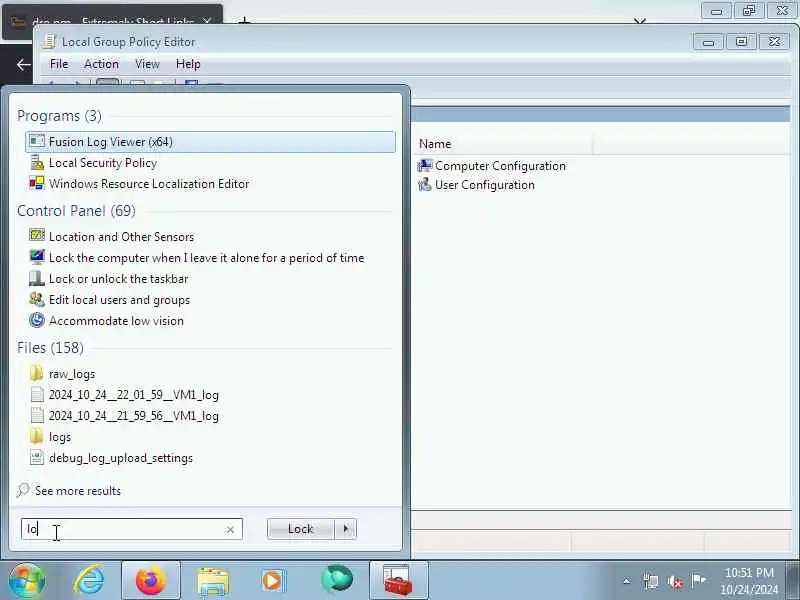Open Windows Media Player from taskbar
Screen dimensions: 800x600
(274, 580)
